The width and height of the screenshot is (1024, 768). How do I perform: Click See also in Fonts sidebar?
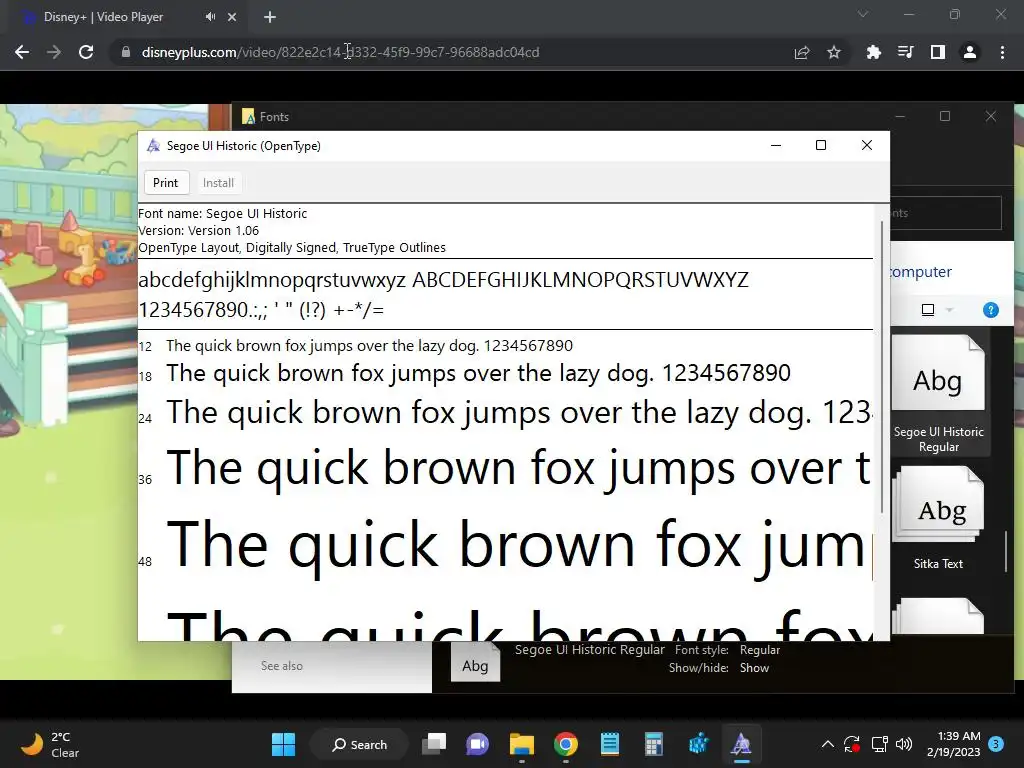(x=281, y=665)
